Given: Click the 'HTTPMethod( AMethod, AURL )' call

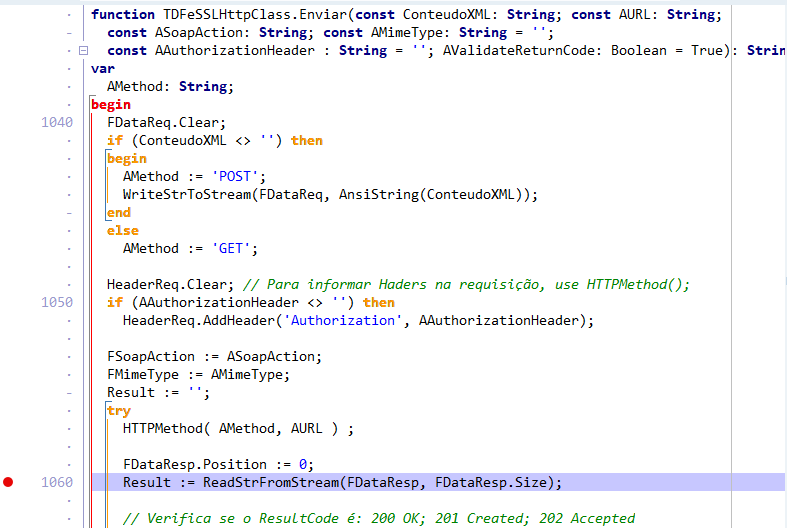Looking at the screenshot, I should pyautogui.click(x=230, y=429).
